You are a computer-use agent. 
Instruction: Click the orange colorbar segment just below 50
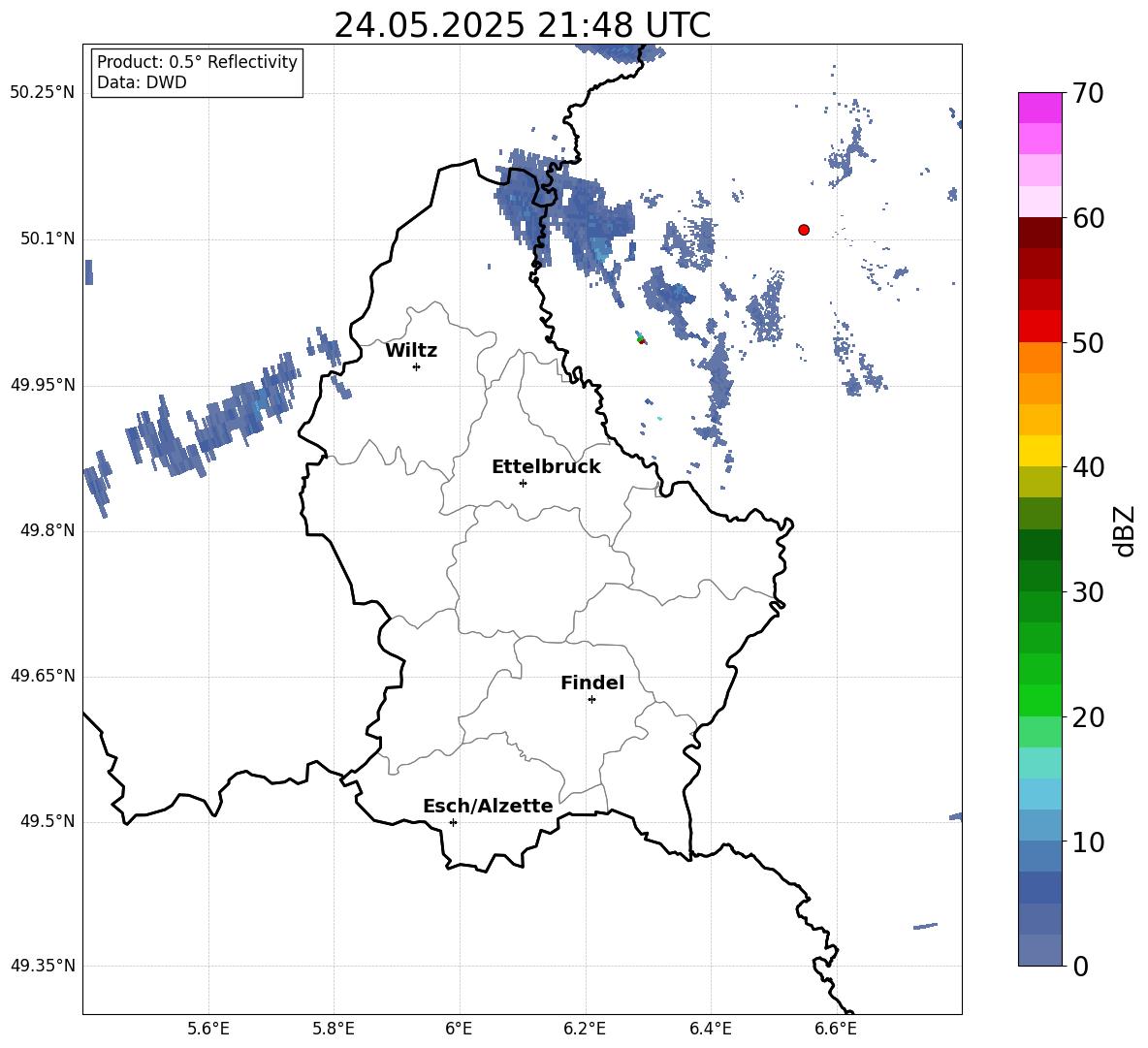click(1040, 358)
